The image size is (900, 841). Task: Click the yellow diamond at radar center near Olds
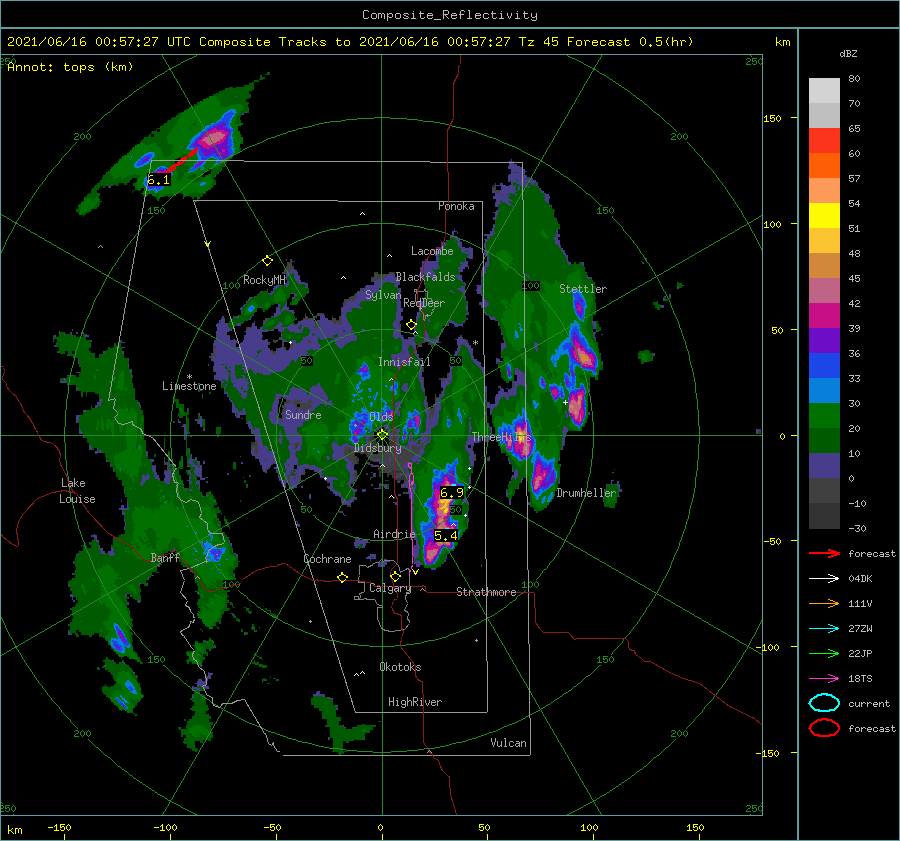point(382,435)
